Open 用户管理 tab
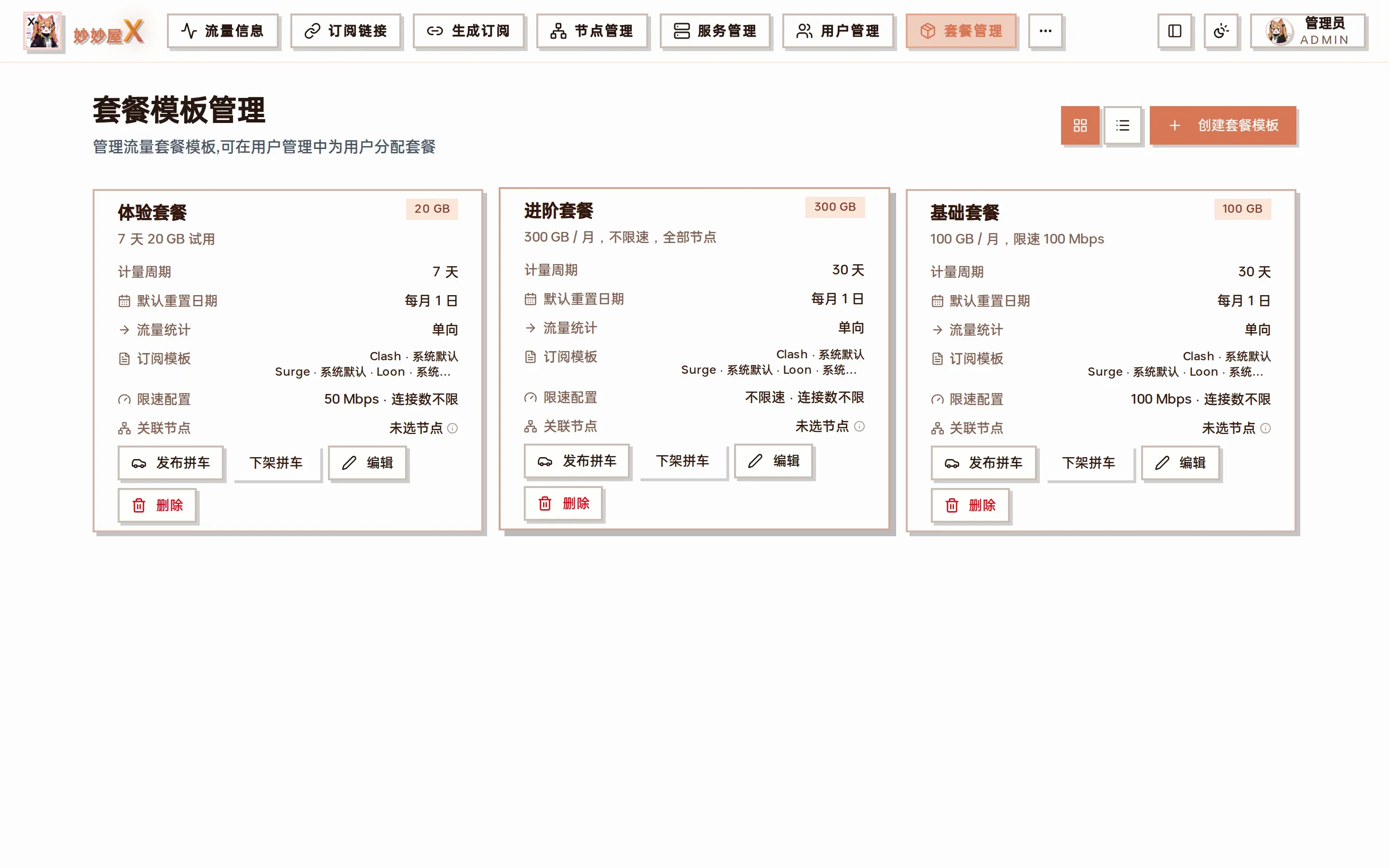This screenshot has height=868, width=1389. click(x=837, y=31)
